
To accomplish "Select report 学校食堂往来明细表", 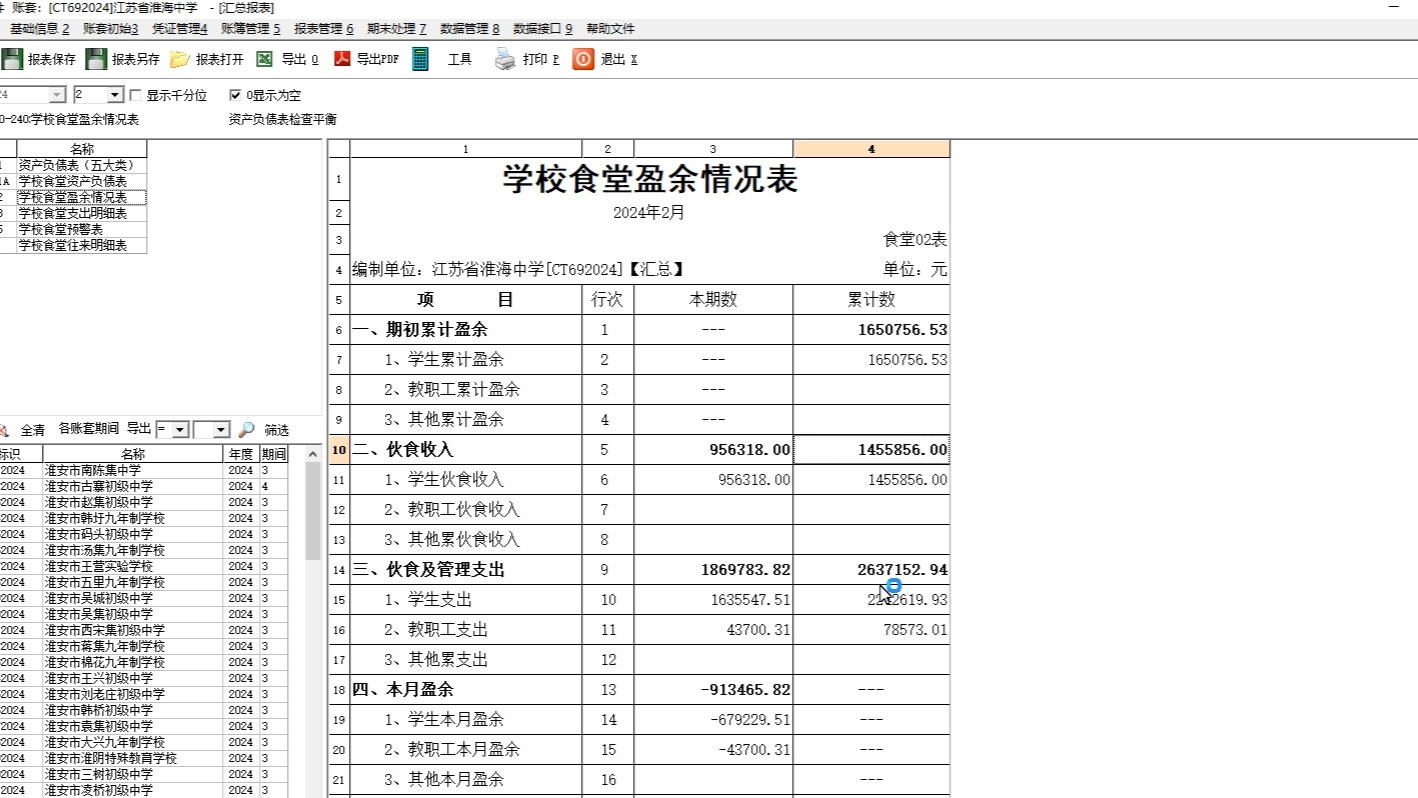I will [82, 245].
